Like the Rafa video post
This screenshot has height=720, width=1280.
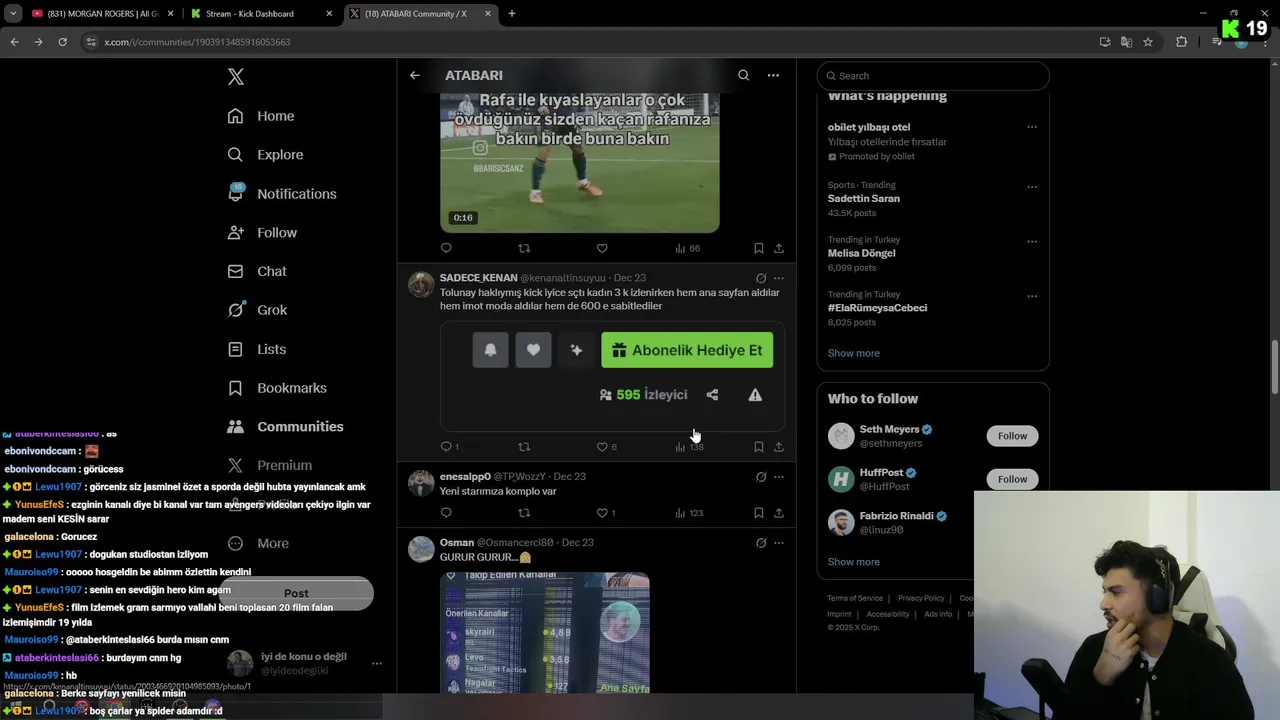(x=602, y=248)
